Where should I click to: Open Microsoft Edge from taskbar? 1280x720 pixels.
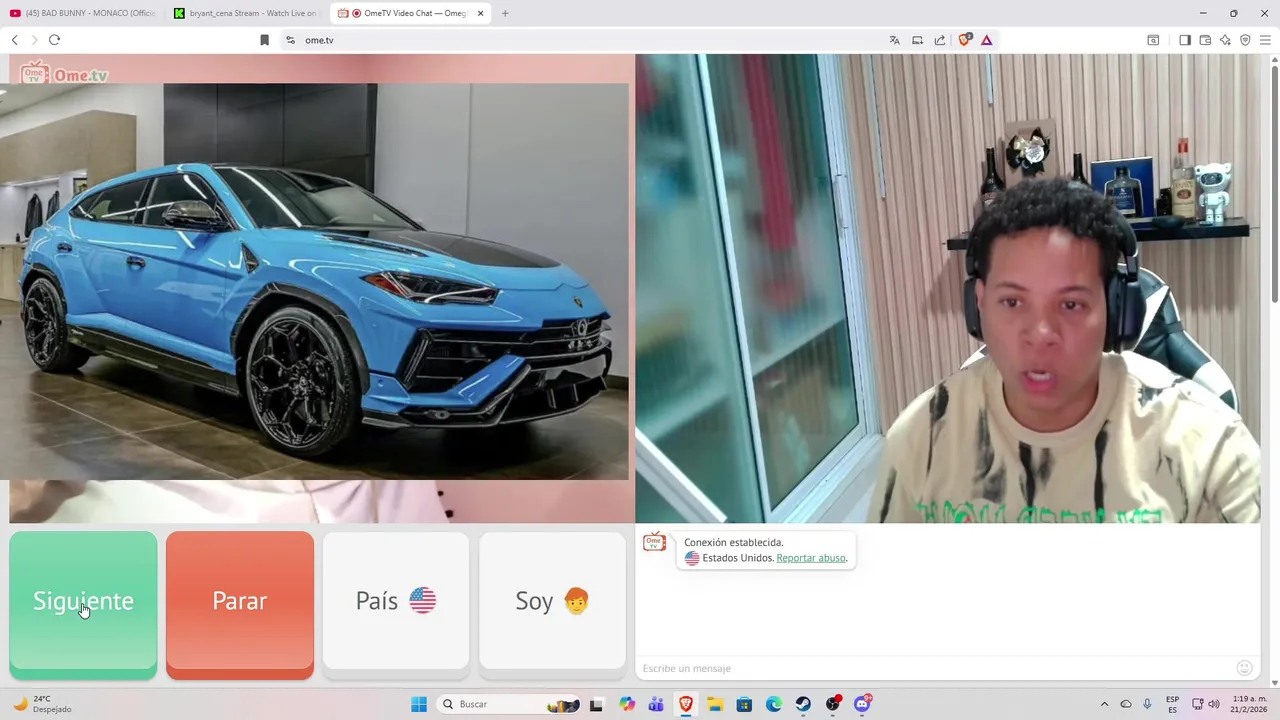click(x=774, y=704)
